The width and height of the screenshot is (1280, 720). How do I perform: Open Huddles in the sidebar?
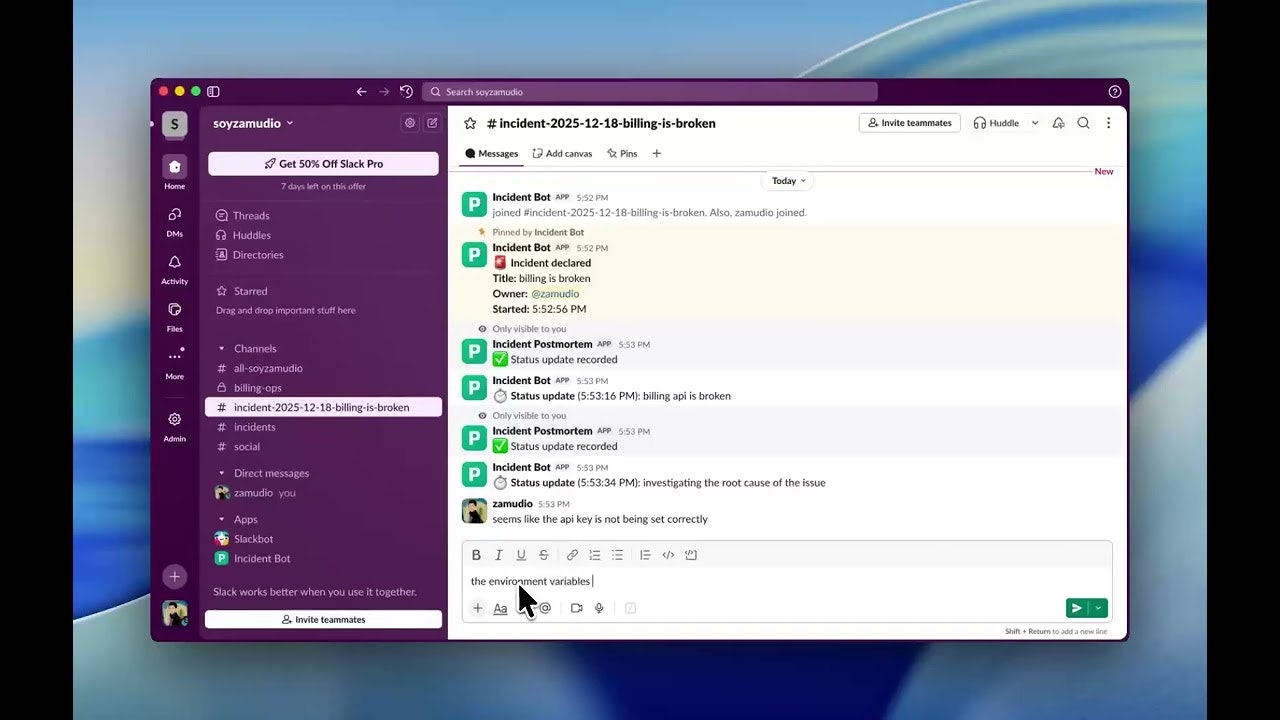pos(324,235)
